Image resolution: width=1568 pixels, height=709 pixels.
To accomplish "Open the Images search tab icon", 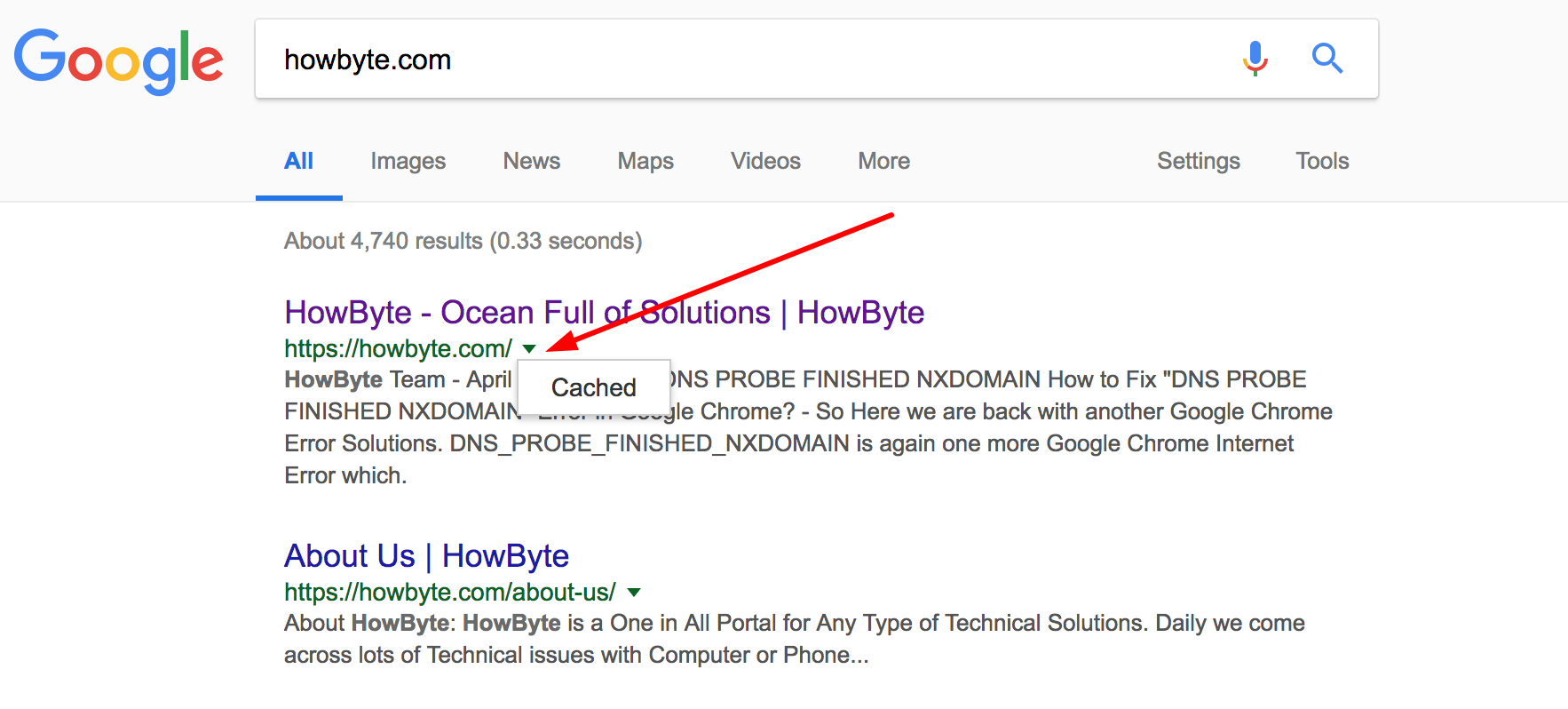I will [407, 161].
